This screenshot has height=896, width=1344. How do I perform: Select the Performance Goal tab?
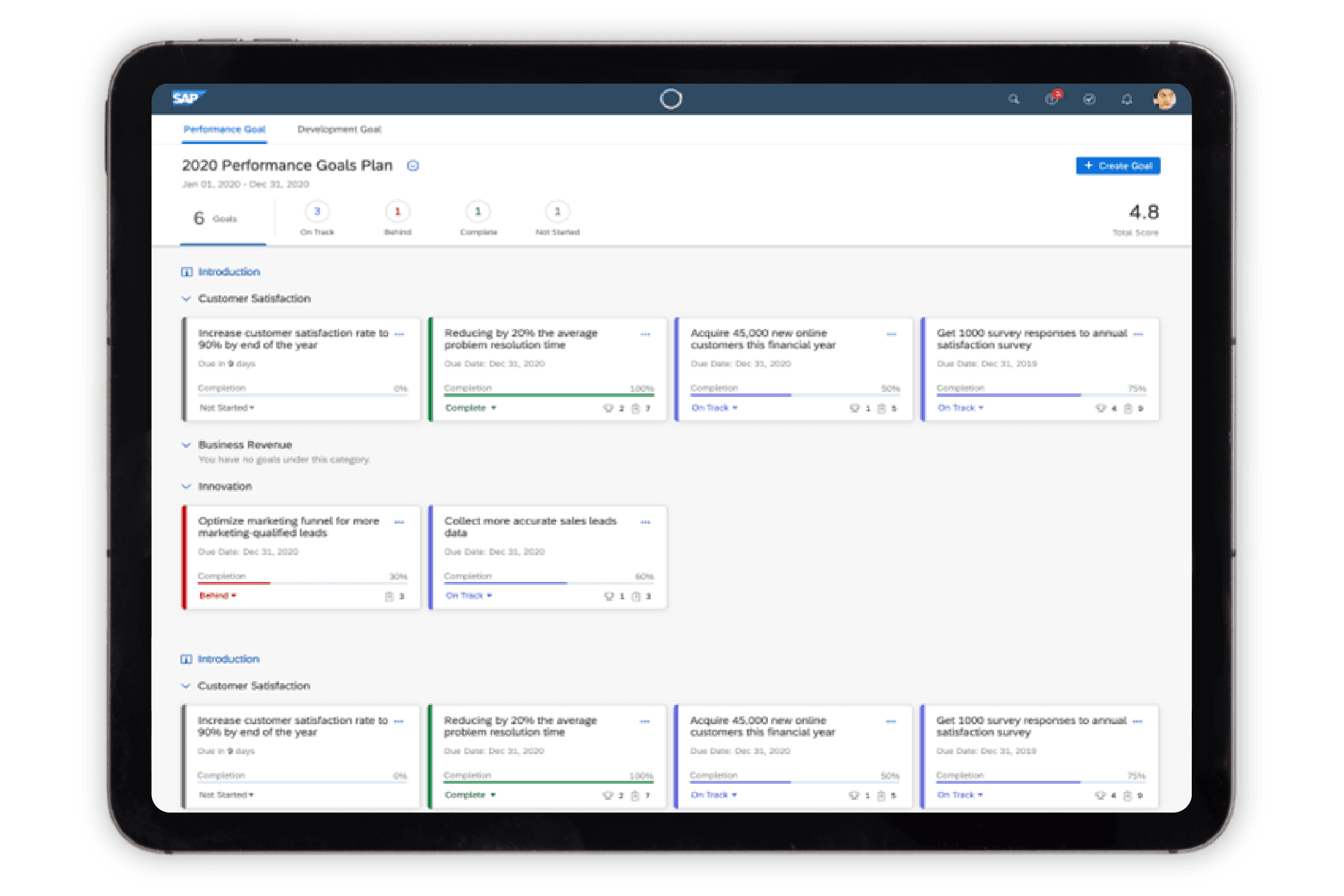point(224,130)
